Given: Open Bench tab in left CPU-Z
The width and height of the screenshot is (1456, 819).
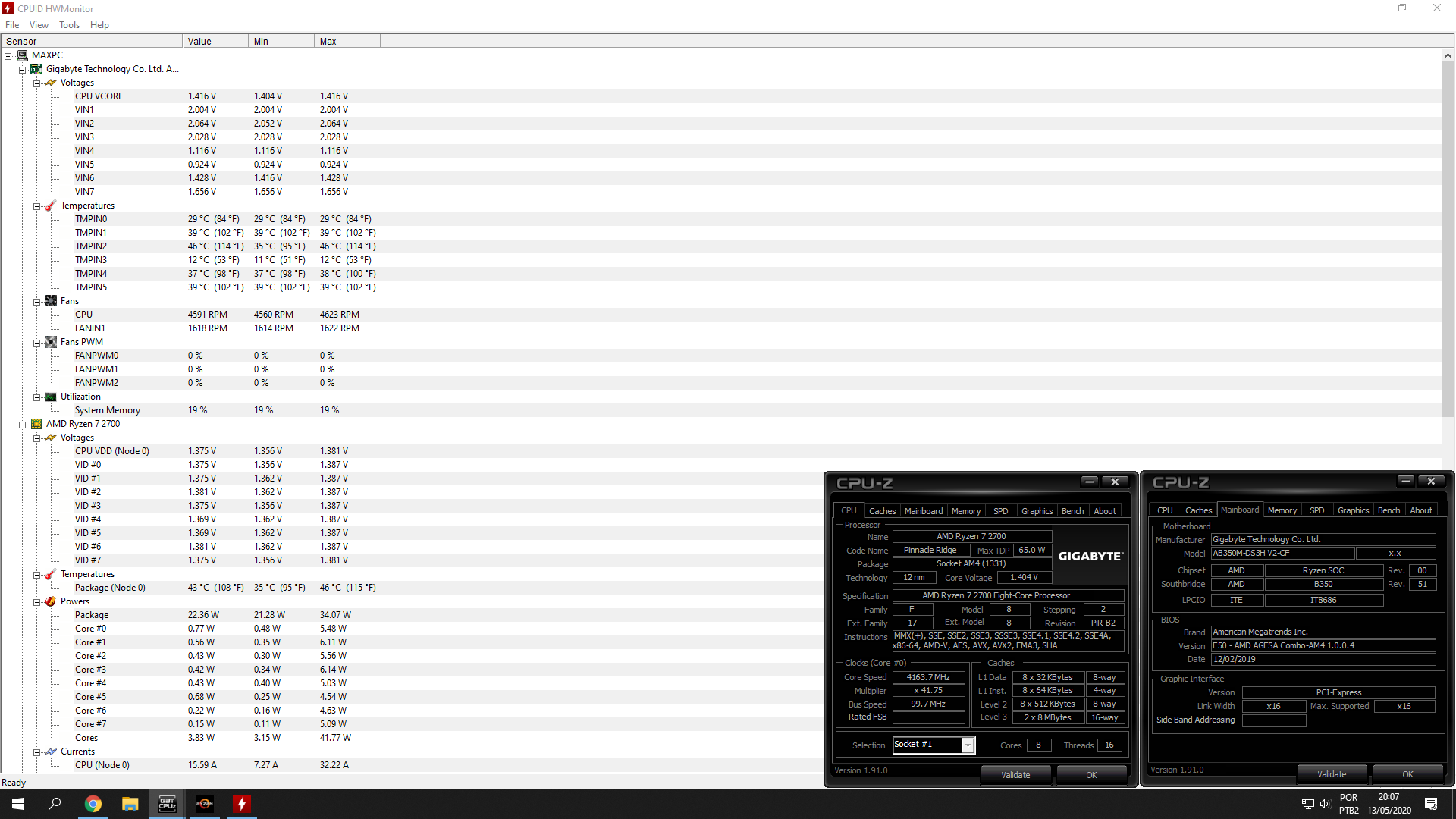Looking at the screenshot, I should click(1072, 511).
